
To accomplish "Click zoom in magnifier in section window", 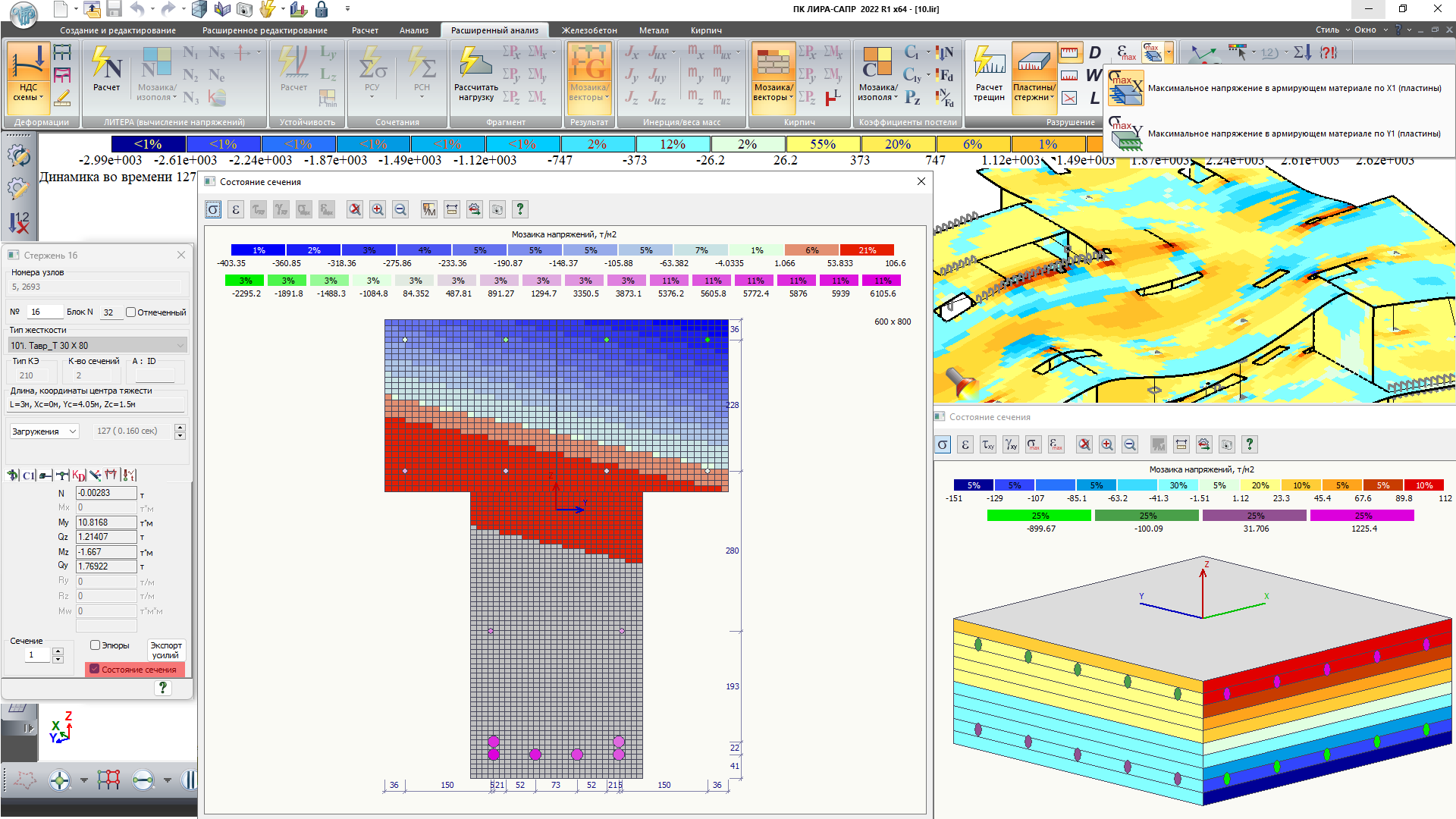I will tap(378, 209).
